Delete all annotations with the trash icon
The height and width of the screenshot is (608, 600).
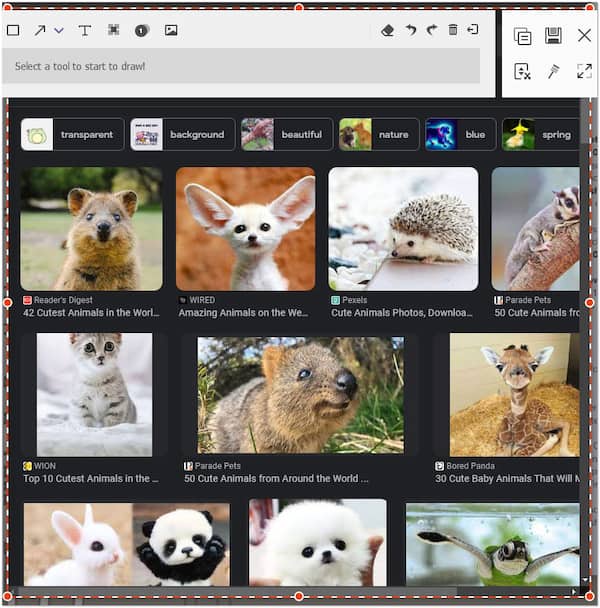pos(453,30)
